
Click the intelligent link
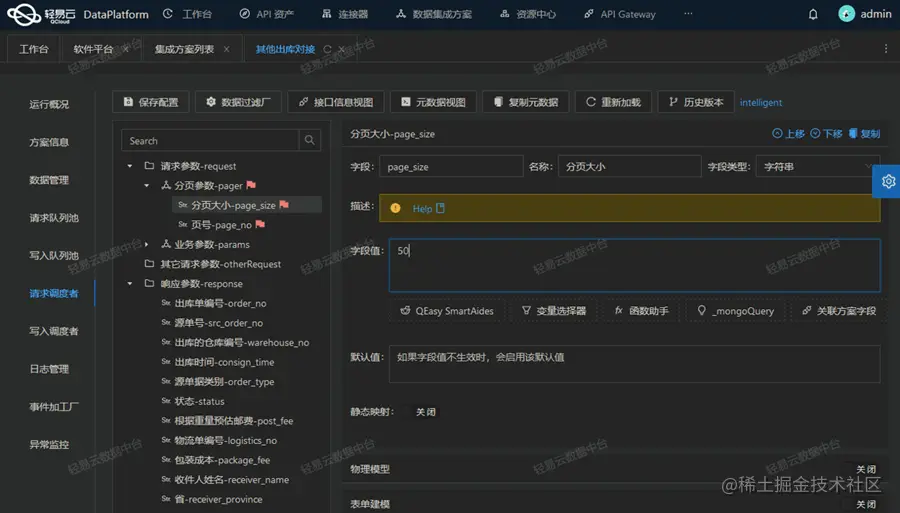click(x=761, y=103)
